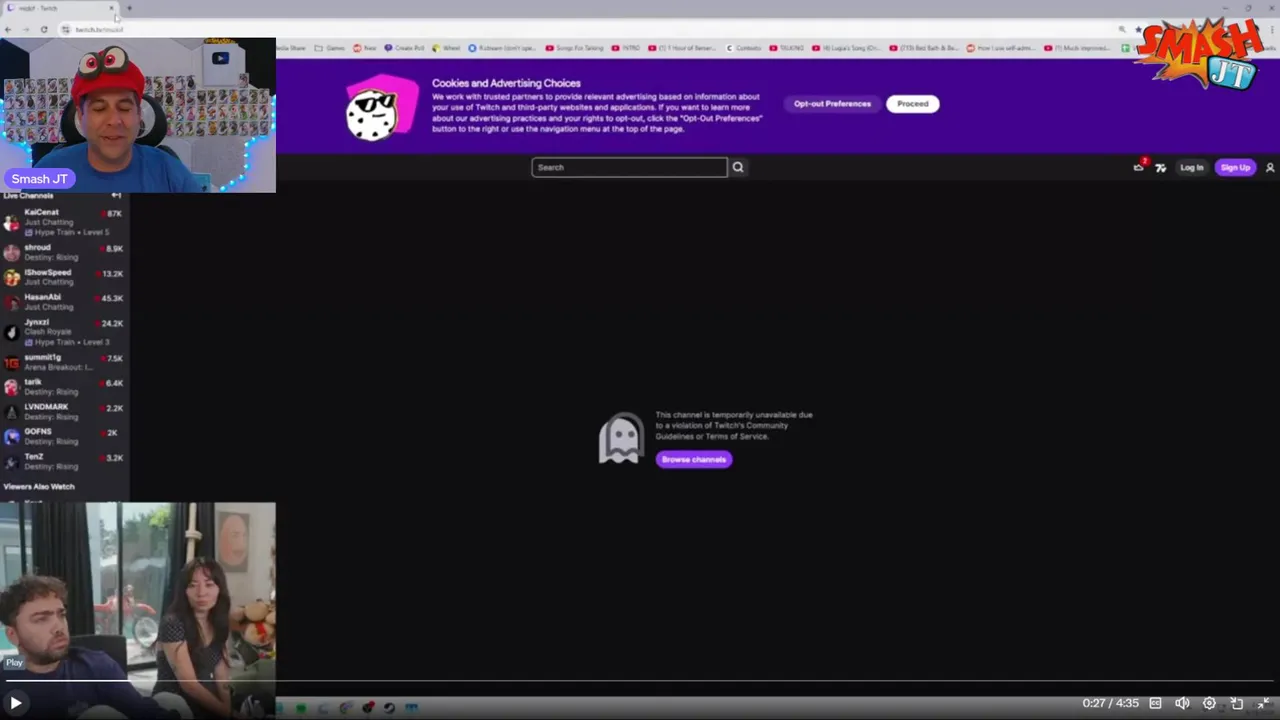The height and width of the screenshot is (720, 1280).
Task: Open video player settings gear
Action: point(1209,703)
